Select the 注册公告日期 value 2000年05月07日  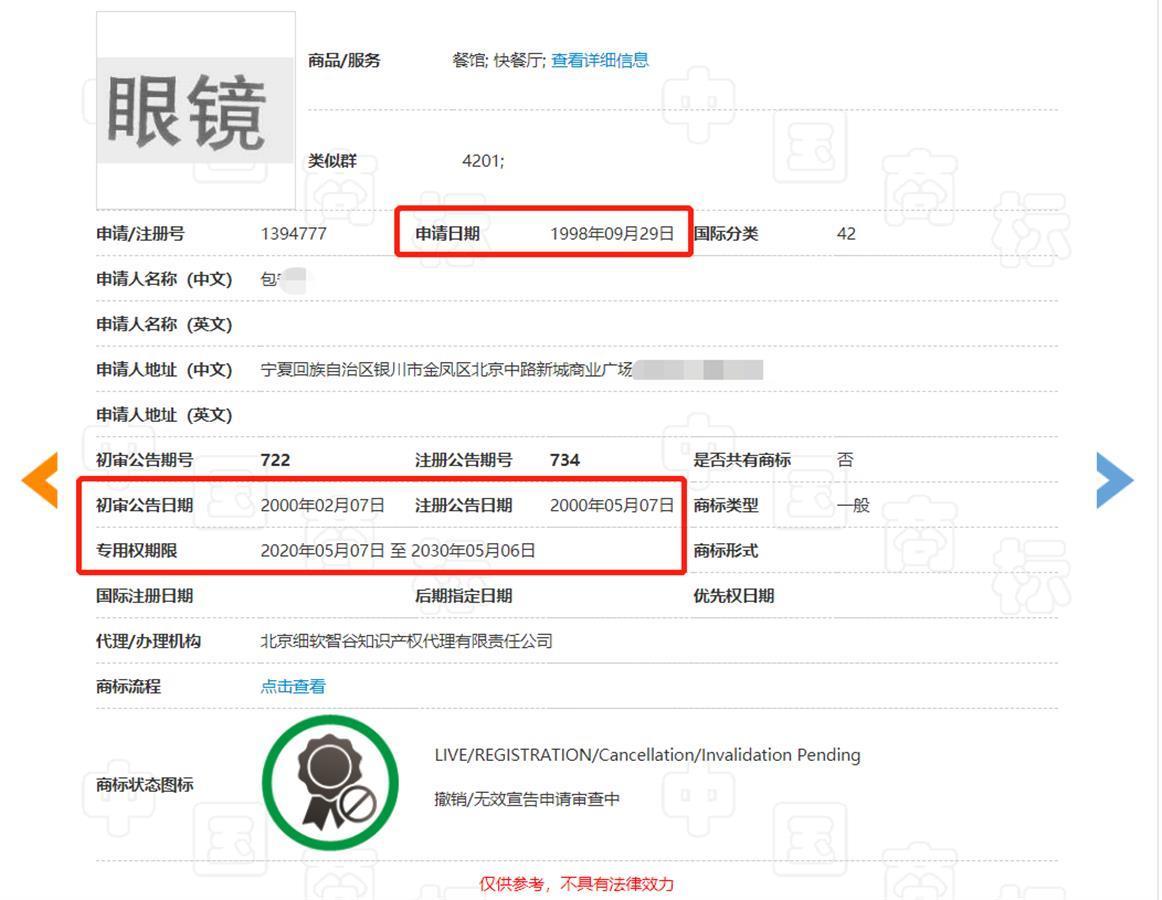612,505
